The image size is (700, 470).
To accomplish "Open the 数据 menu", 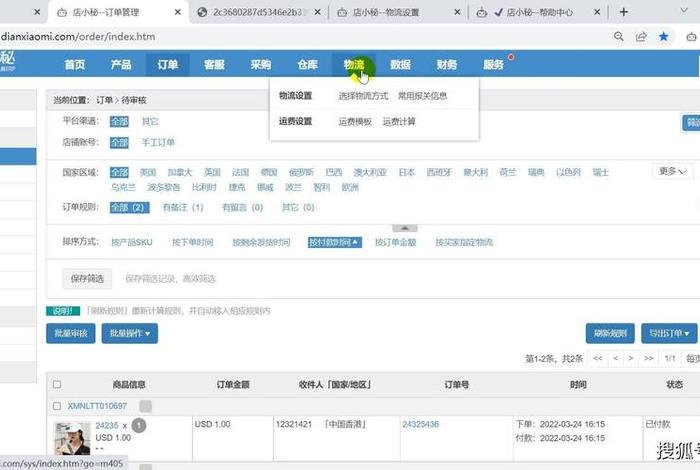I will point(400,65).
